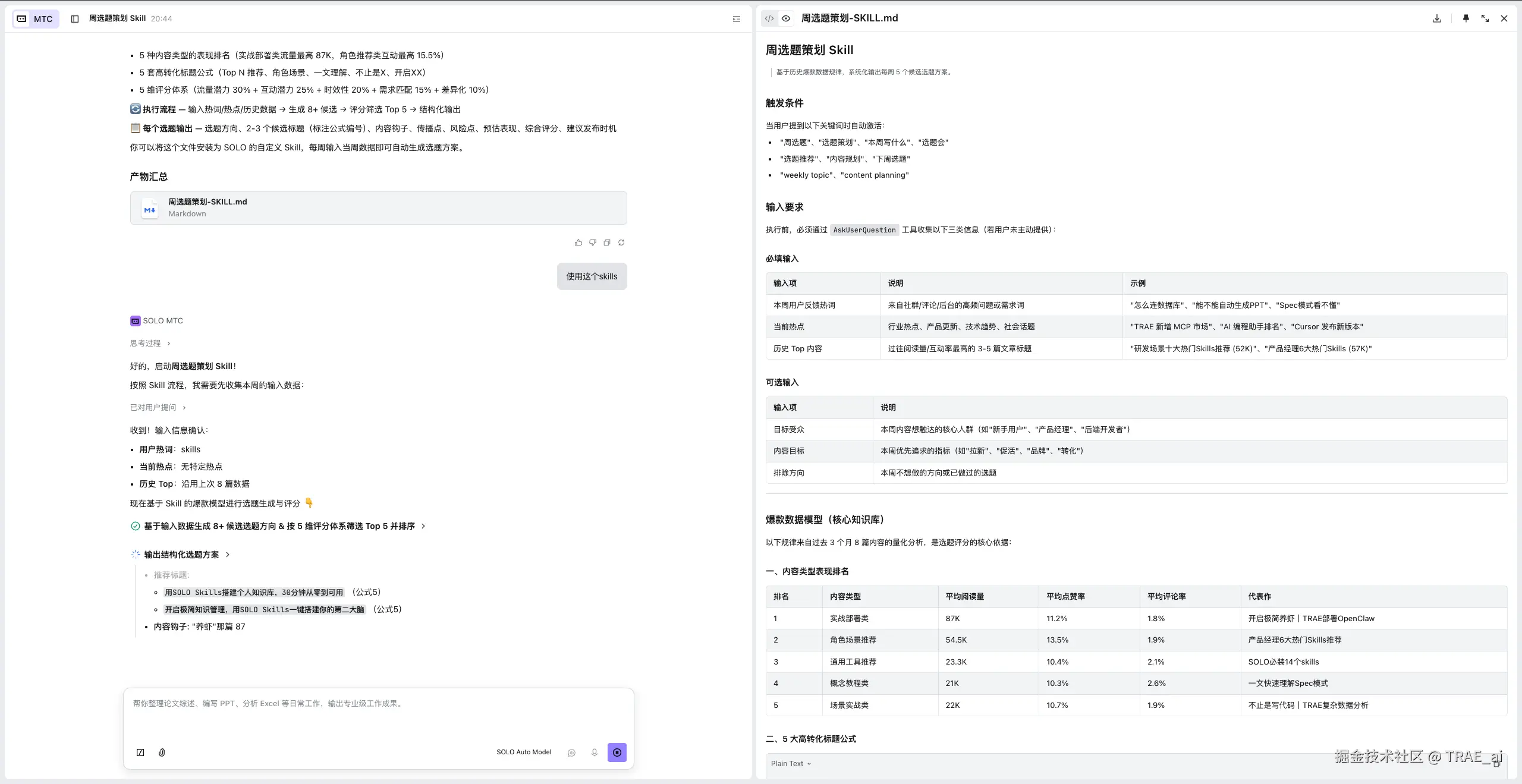Expand preview panel to fullscreen
1522x784 pixels.
1485,18
